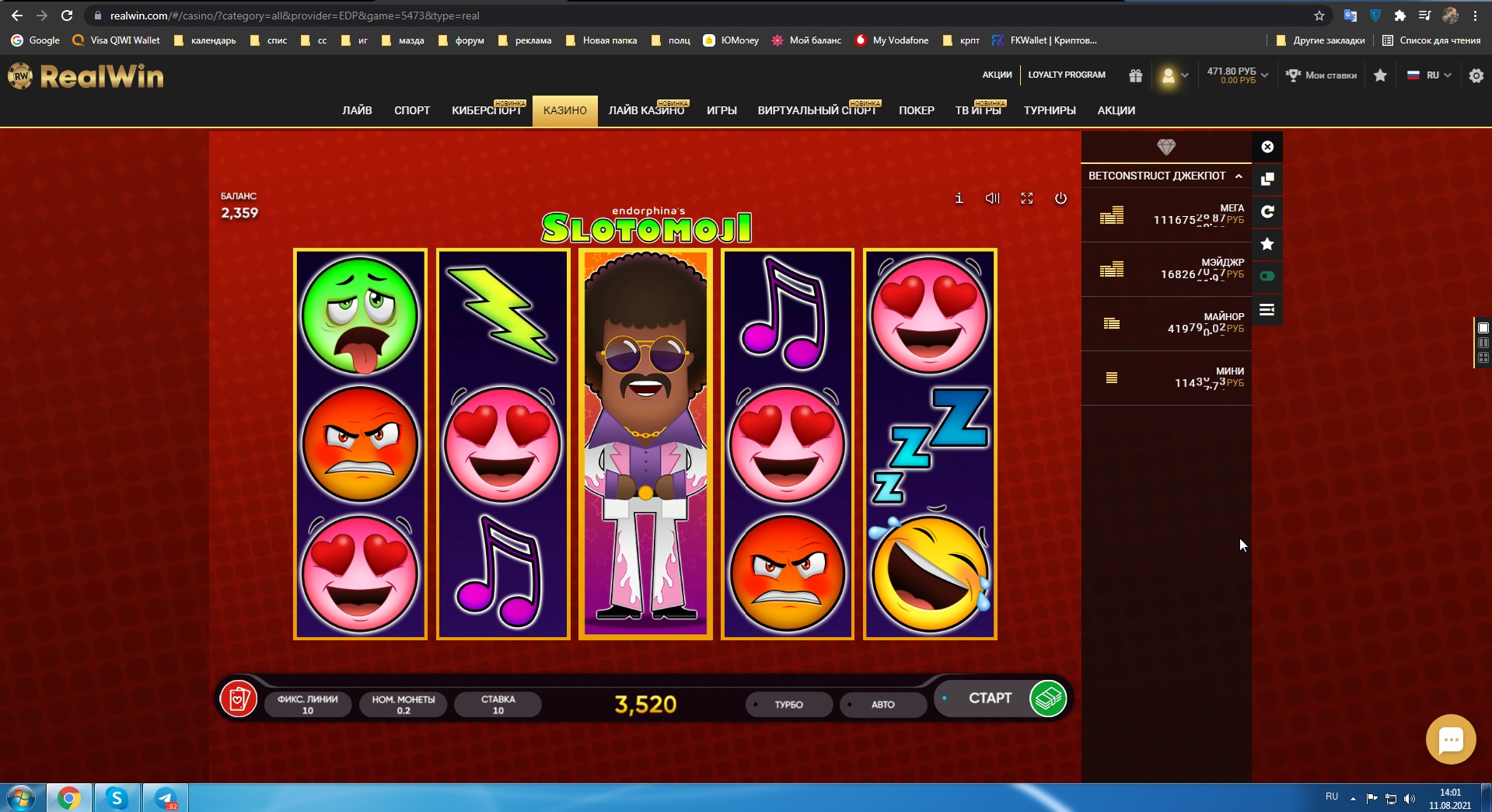The height and width of the screenshot is (812, 1492).
Task: Toggle ТУРБО spin mode
Action: pyautogui.click(x=789, y=705)
